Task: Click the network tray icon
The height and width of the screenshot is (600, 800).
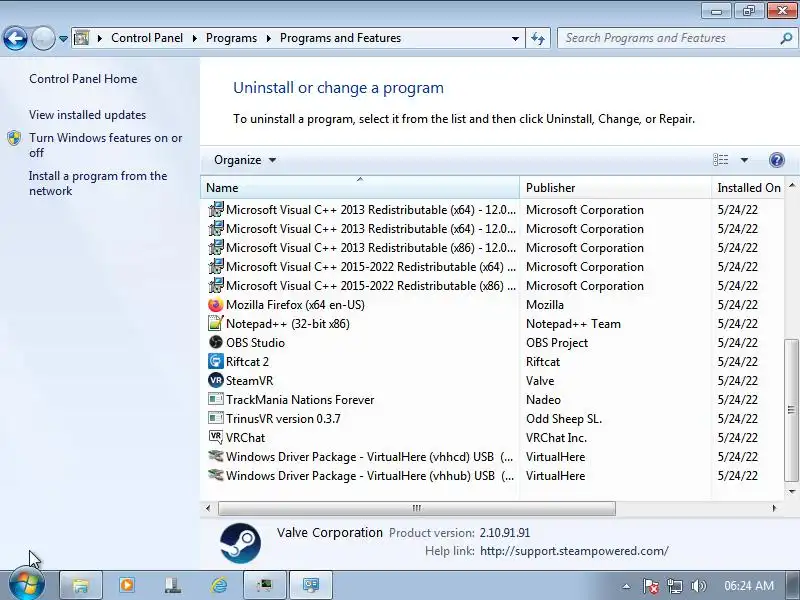Action: (674, 586)
